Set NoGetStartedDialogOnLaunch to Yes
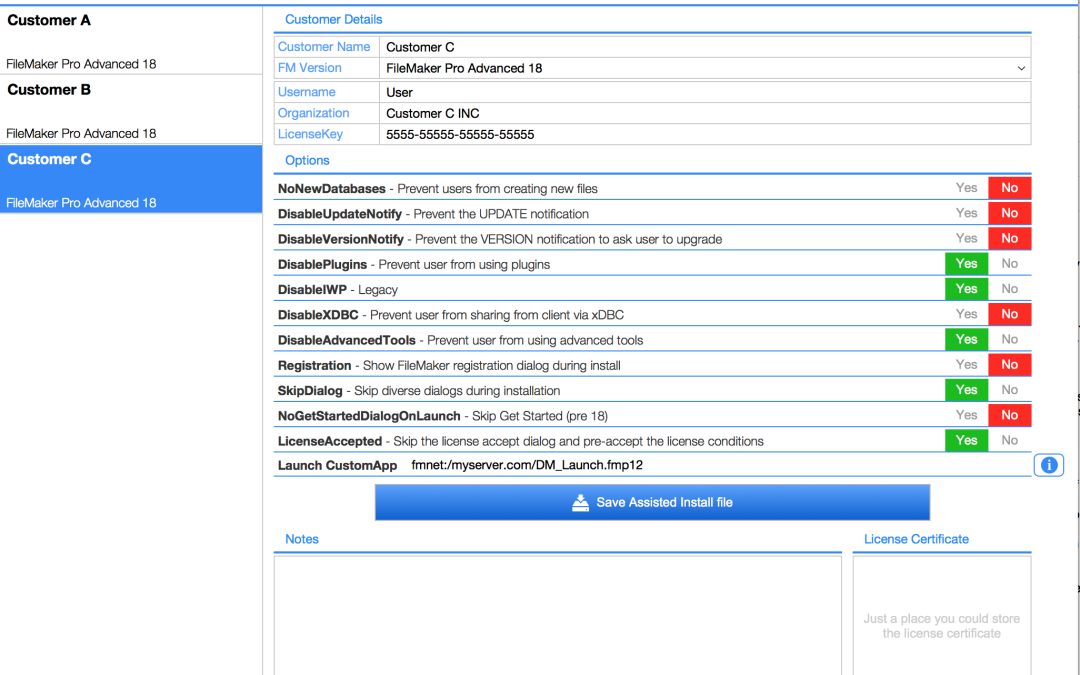The image size is (1080, 675). coord(966,415)
